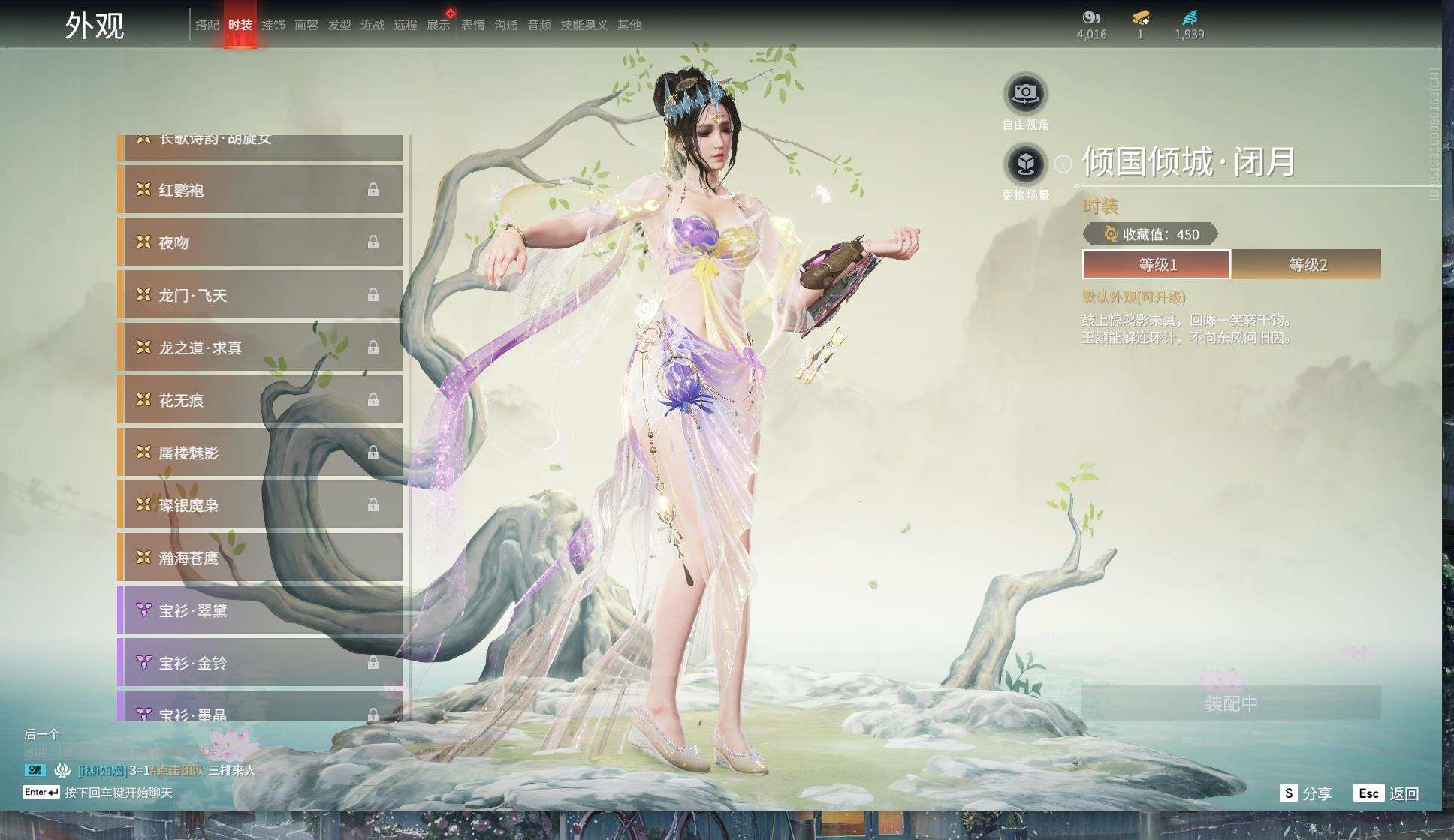
Task: Click the 倾国倾城·闭月 outfit title
Action: tap(1189, 162)
